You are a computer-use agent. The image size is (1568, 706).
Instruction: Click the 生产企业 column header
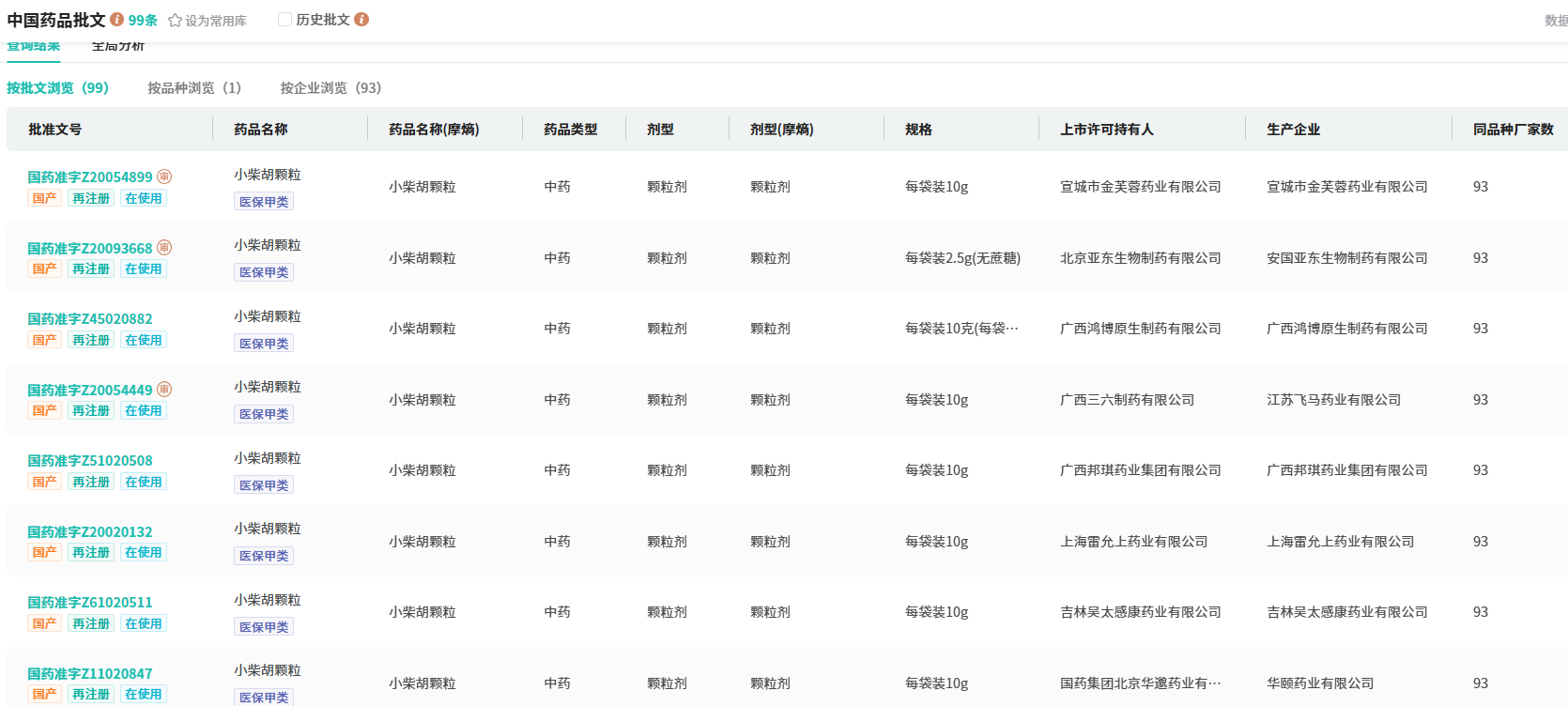[x=1293, y=130]
